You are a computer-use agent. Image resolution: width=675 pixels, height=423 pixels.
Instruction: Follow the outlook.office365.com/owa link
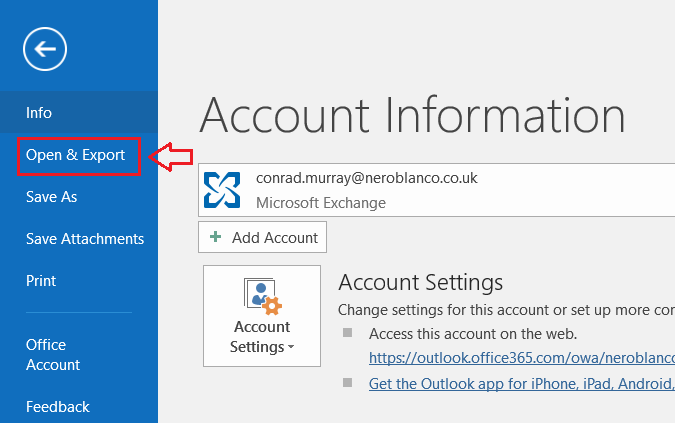(x=522, y=358)
